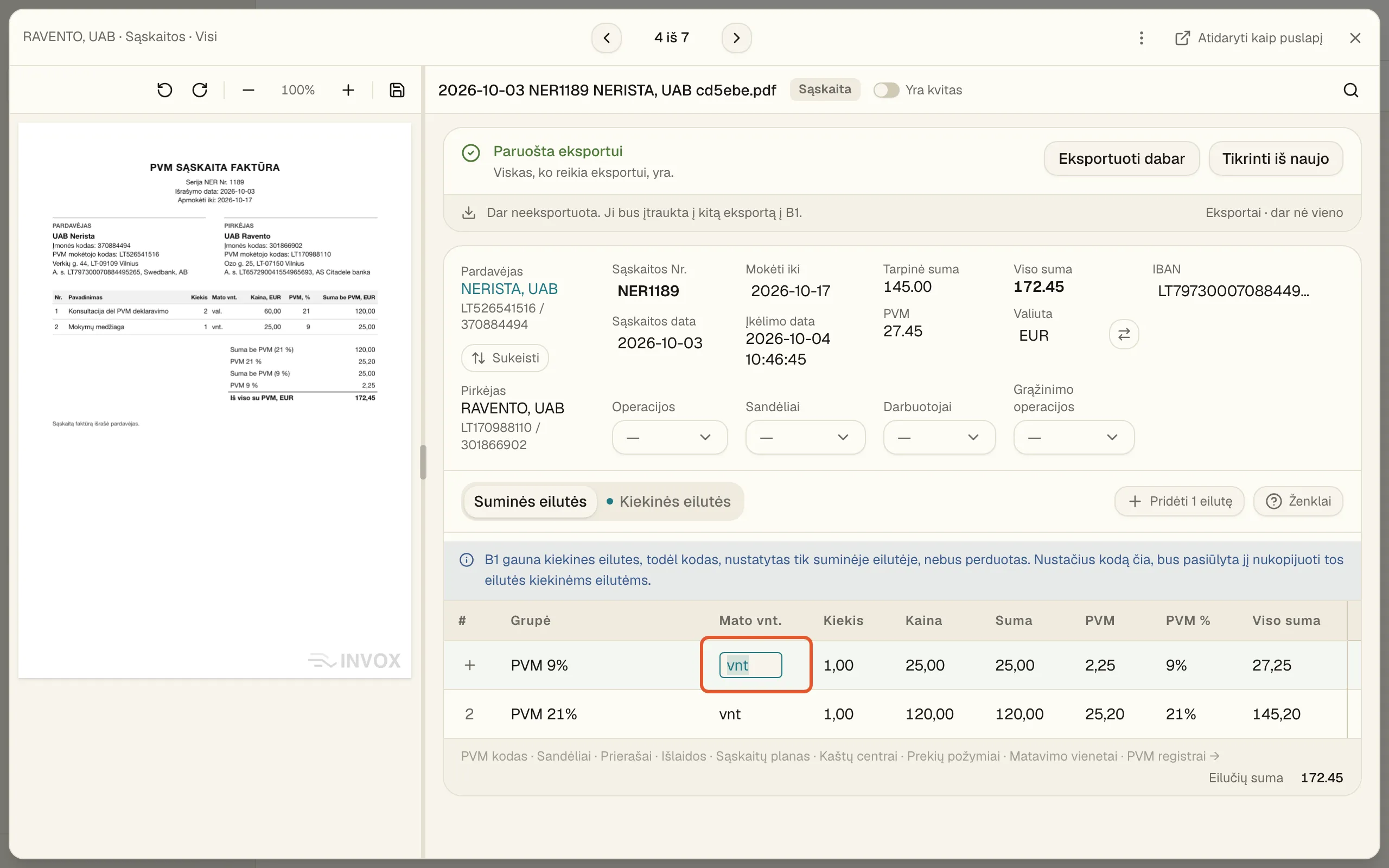Zoom out the PDF preview
Image resolution: width=1389 pixels, height=868 pixels.
point(248,90)
